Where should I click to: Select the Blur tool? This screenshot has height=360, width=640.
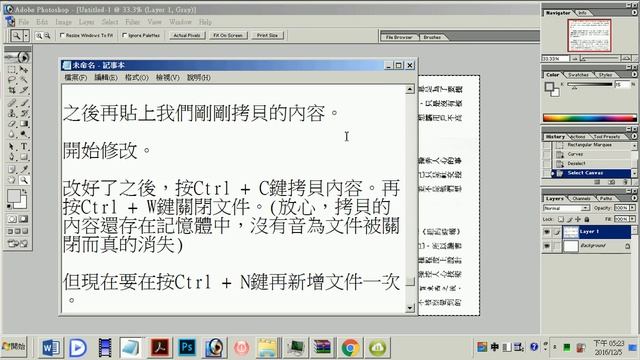pos(11,133)
